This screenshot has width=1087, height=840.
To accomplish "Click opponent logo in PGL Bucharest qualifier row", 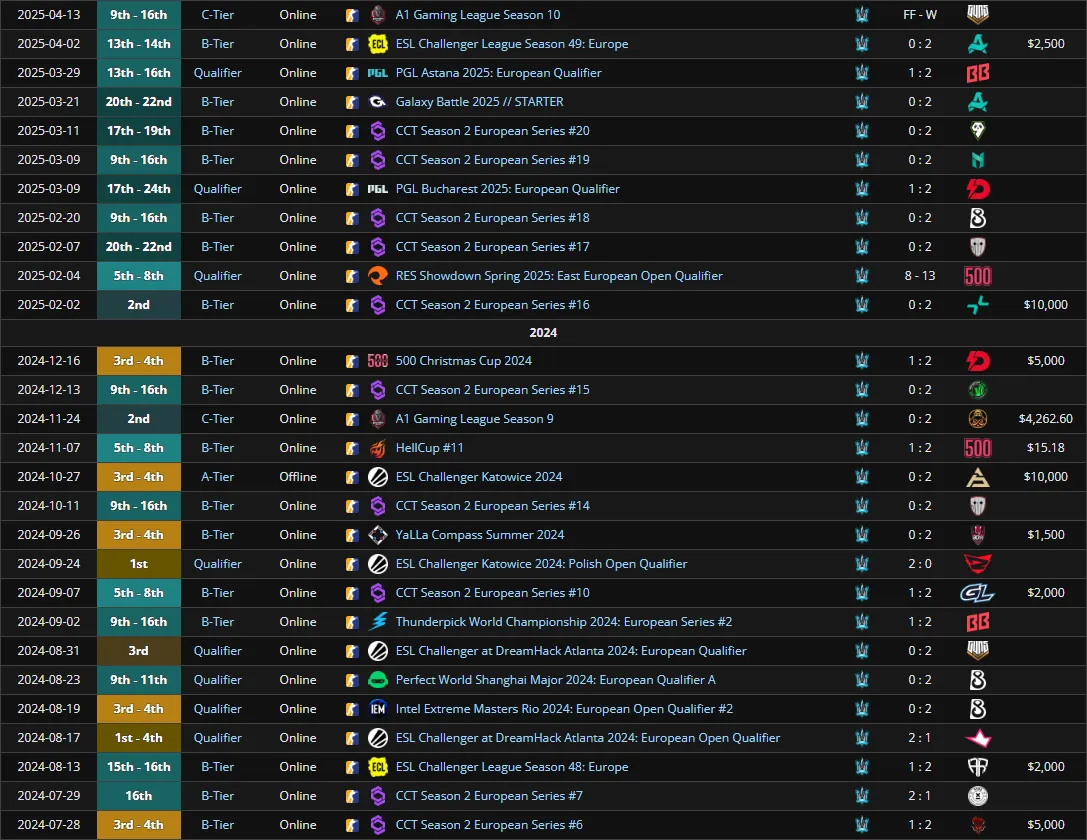I will pos(978,189).
